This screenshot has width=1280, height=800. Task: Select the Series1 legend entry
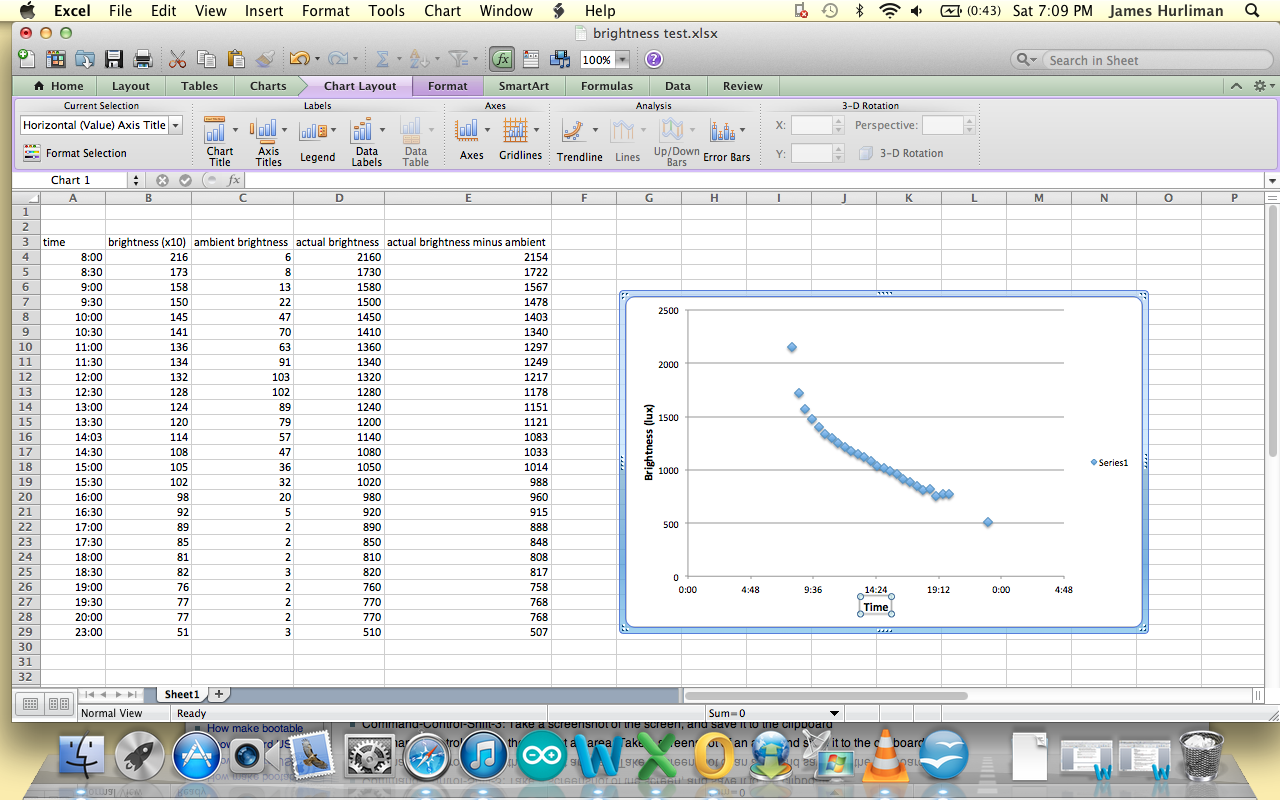[1109, 462]
